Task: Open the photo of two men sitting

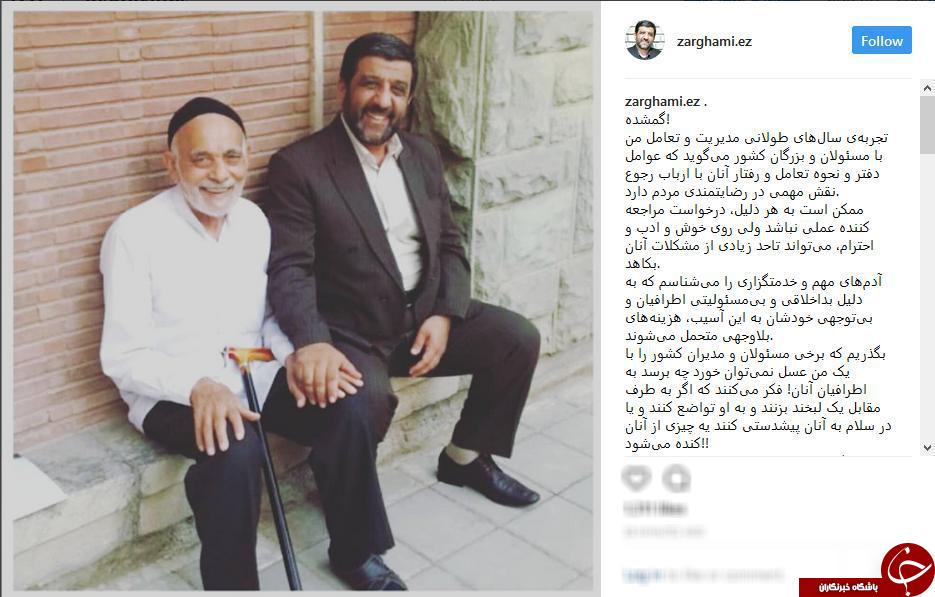Action: pyautogui.click(x=304, y=301)
